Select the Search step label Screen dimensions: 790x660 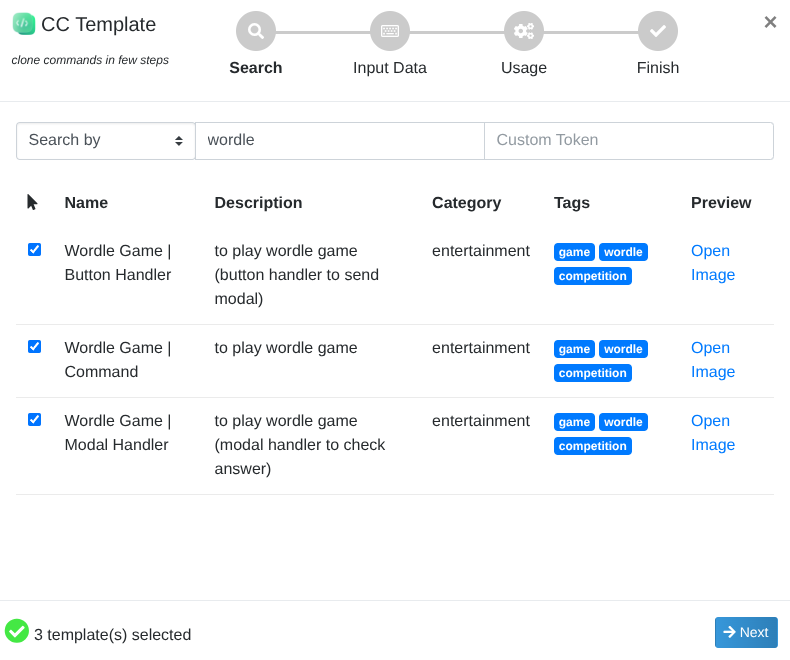pyautogui.click(x=256, y=68)
